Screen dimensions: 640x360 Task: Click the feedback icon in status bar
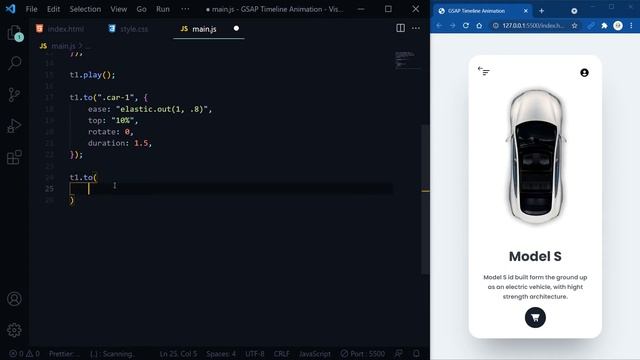[x=398, y=353]
